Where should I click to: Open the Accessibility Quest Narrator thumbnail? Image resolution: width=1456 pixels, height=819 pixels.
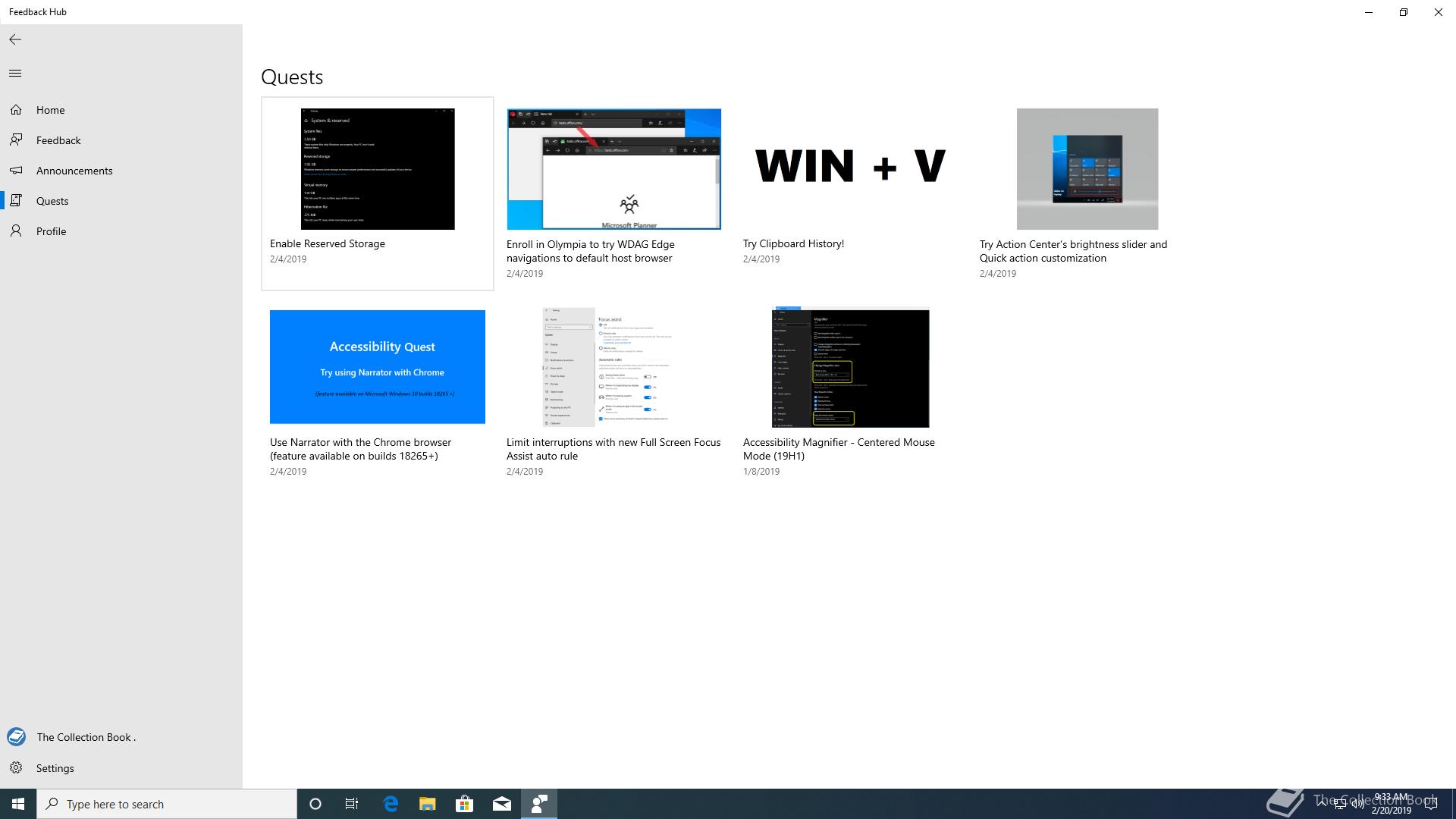click(378, 367)
